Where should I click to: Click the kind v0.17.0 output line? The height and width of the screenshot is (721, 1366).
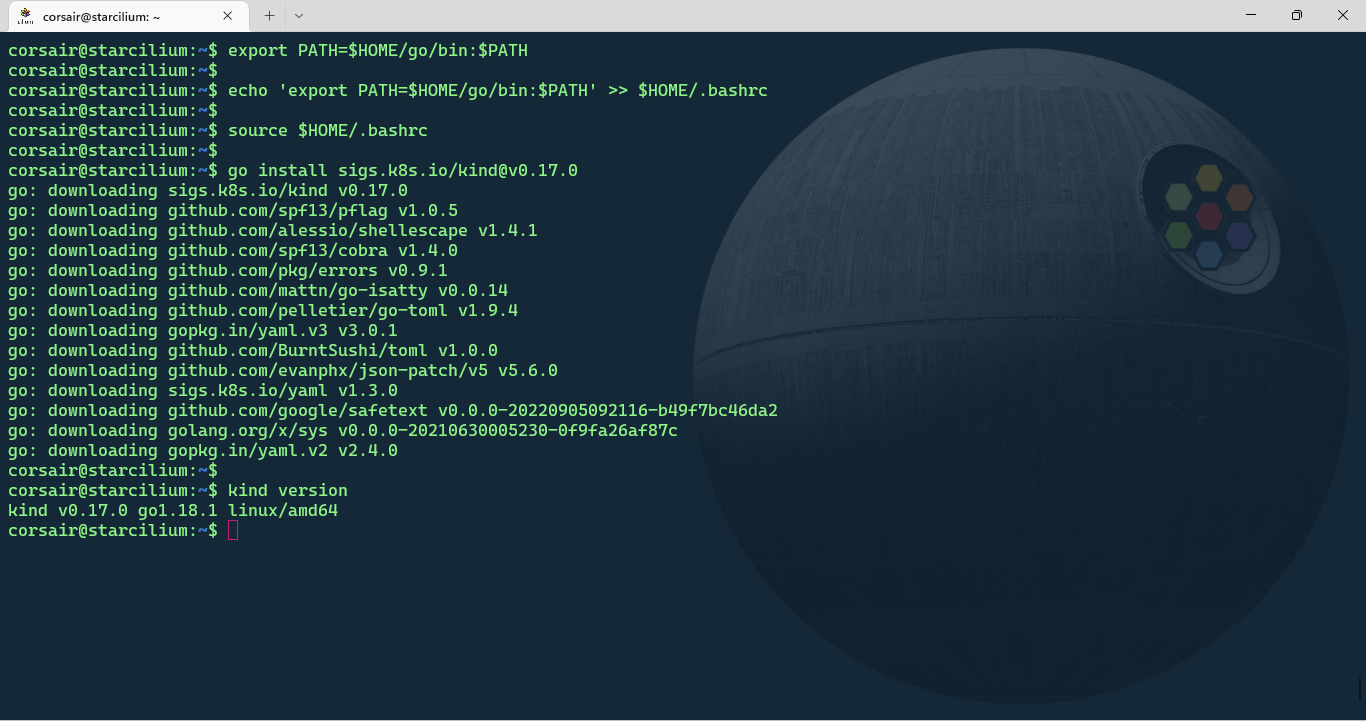(x=173, y=510)
